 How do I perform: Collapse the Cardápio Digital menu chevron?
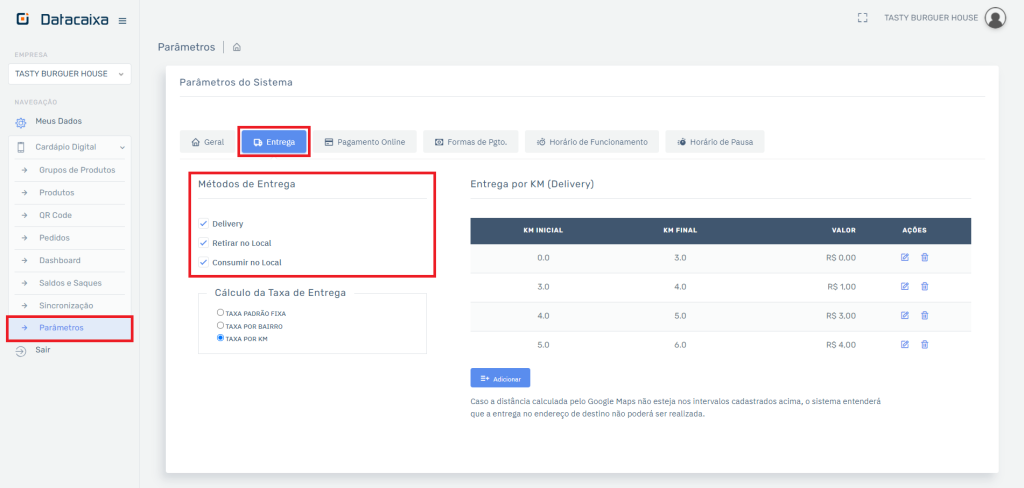point(122,148)
